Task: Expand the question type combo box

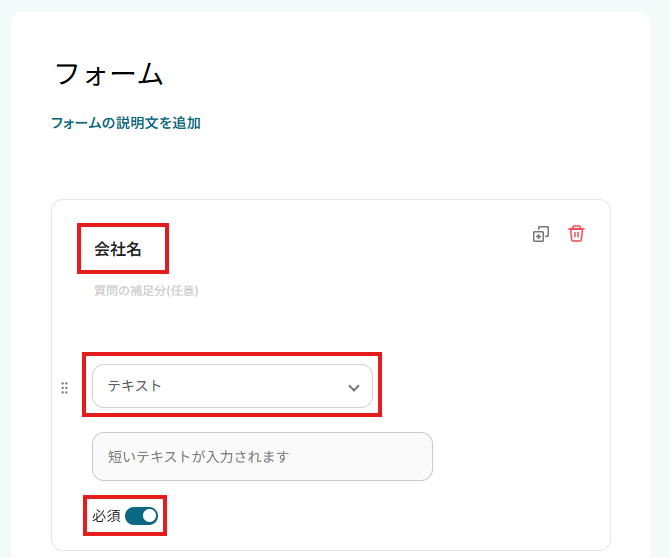Action: pos(232,386)
